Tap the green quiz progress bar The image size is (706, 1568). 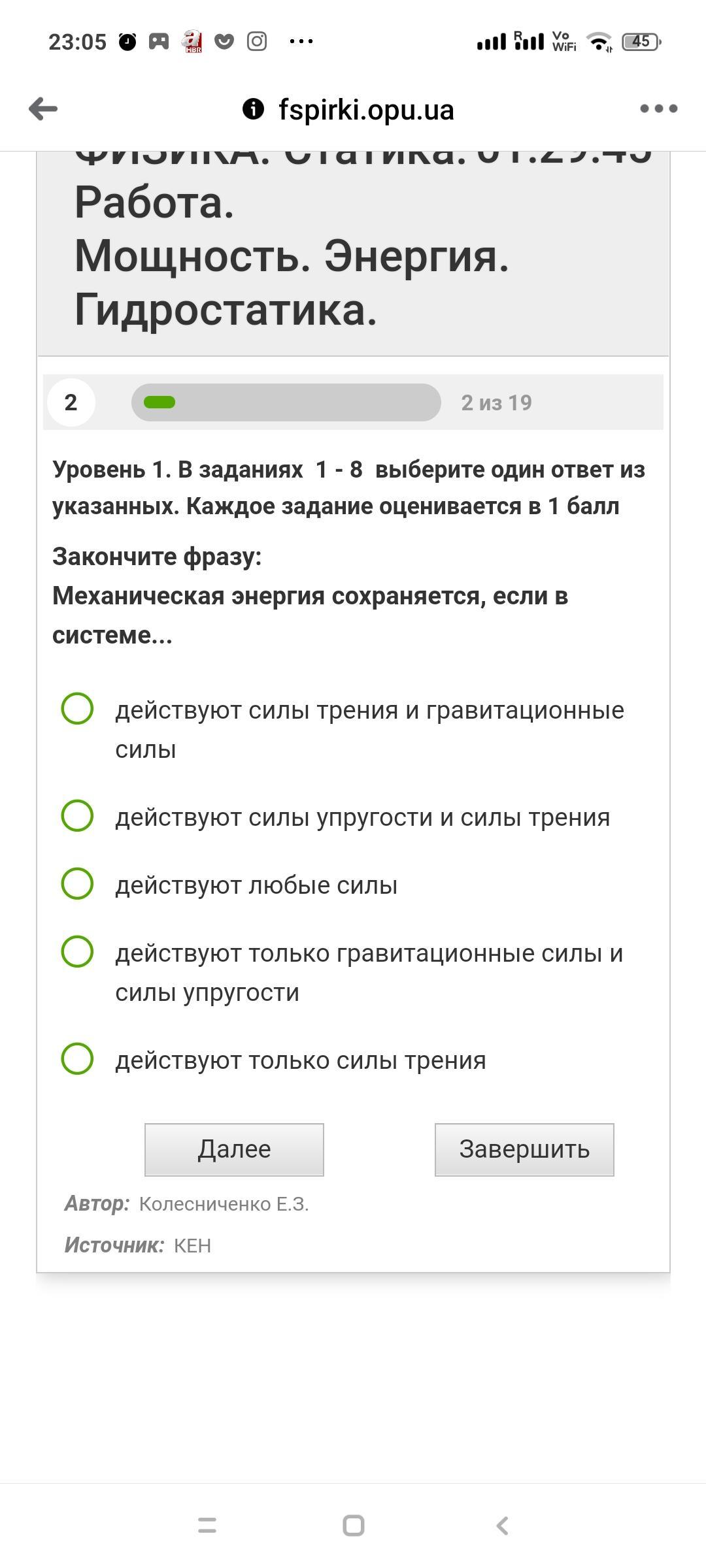click(x=286, y=402)
